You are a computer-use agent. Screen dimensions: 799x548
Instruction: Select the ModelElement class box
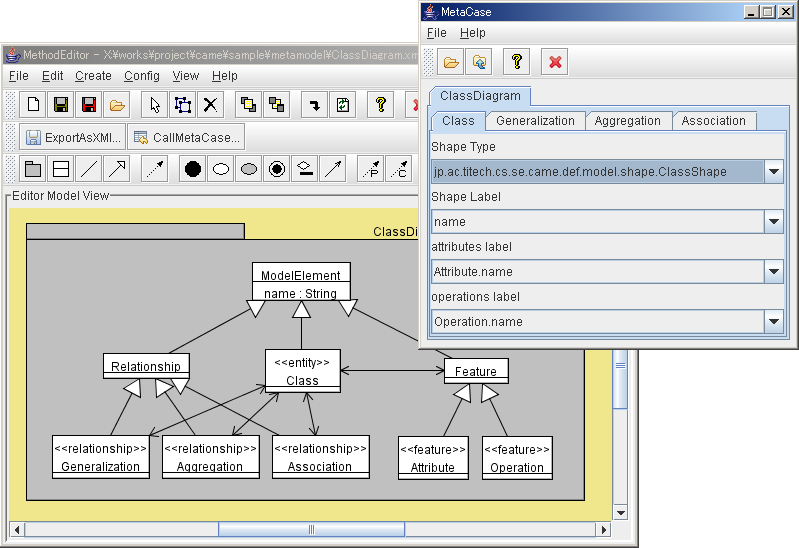(x=301, y=281)
